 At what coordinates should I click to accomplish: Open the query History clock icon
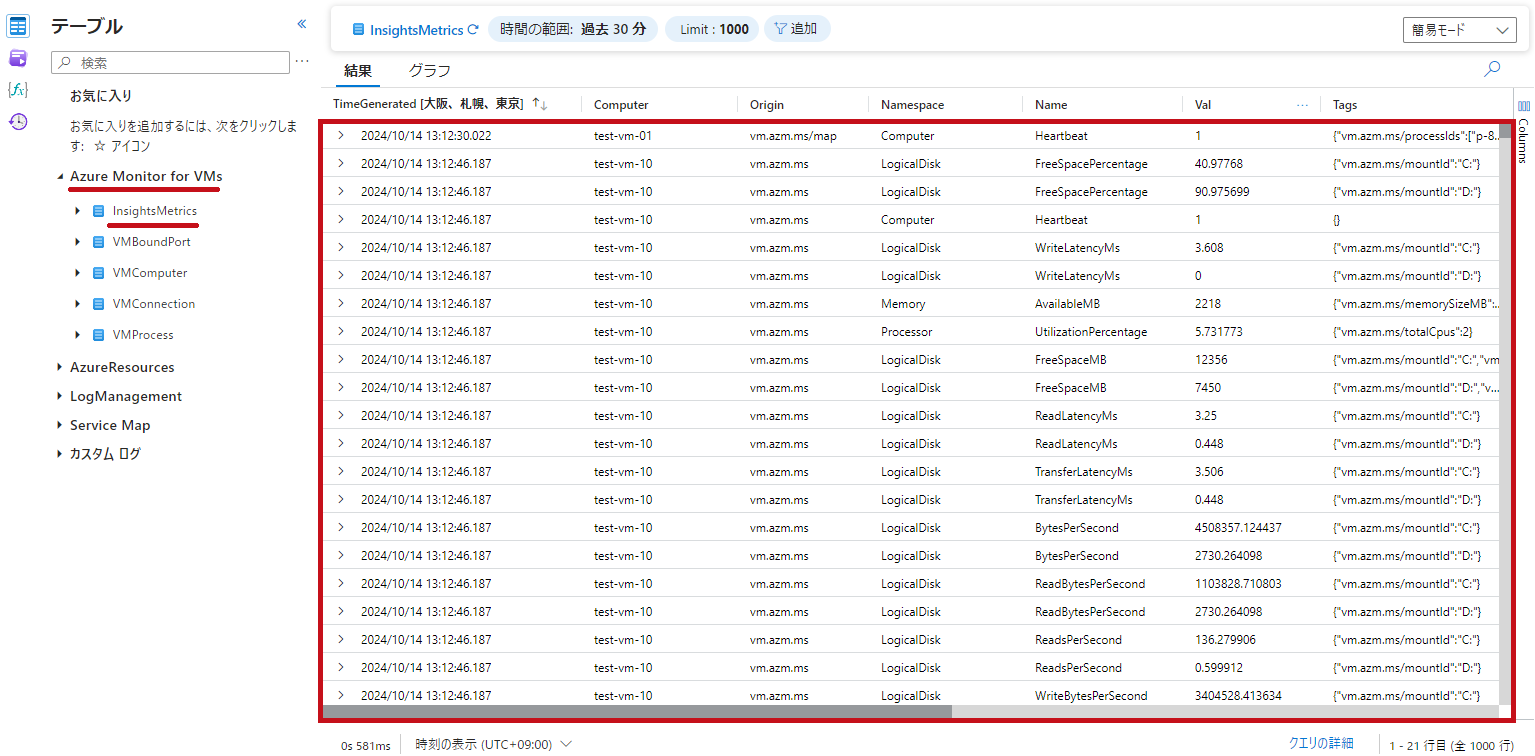18,122
